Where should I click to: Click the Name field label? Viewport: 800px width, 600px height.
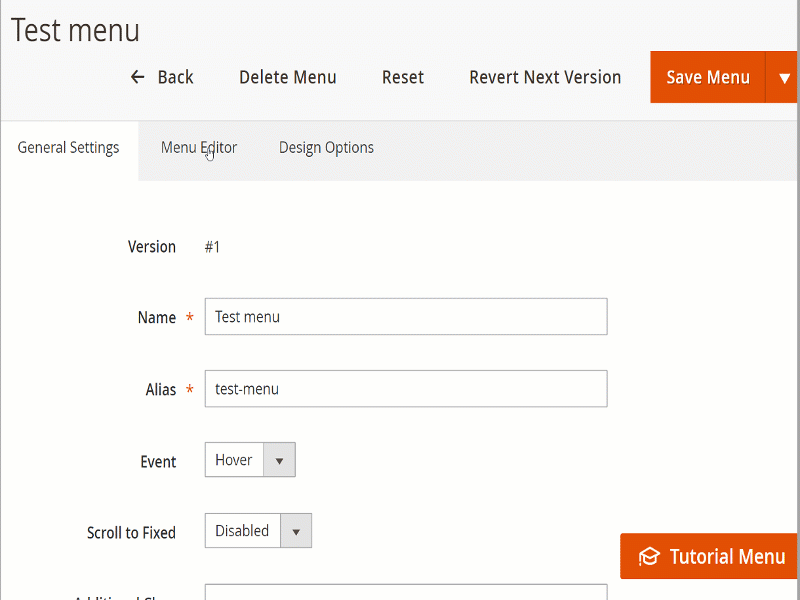pyautogui.click(x=156, y=318)
